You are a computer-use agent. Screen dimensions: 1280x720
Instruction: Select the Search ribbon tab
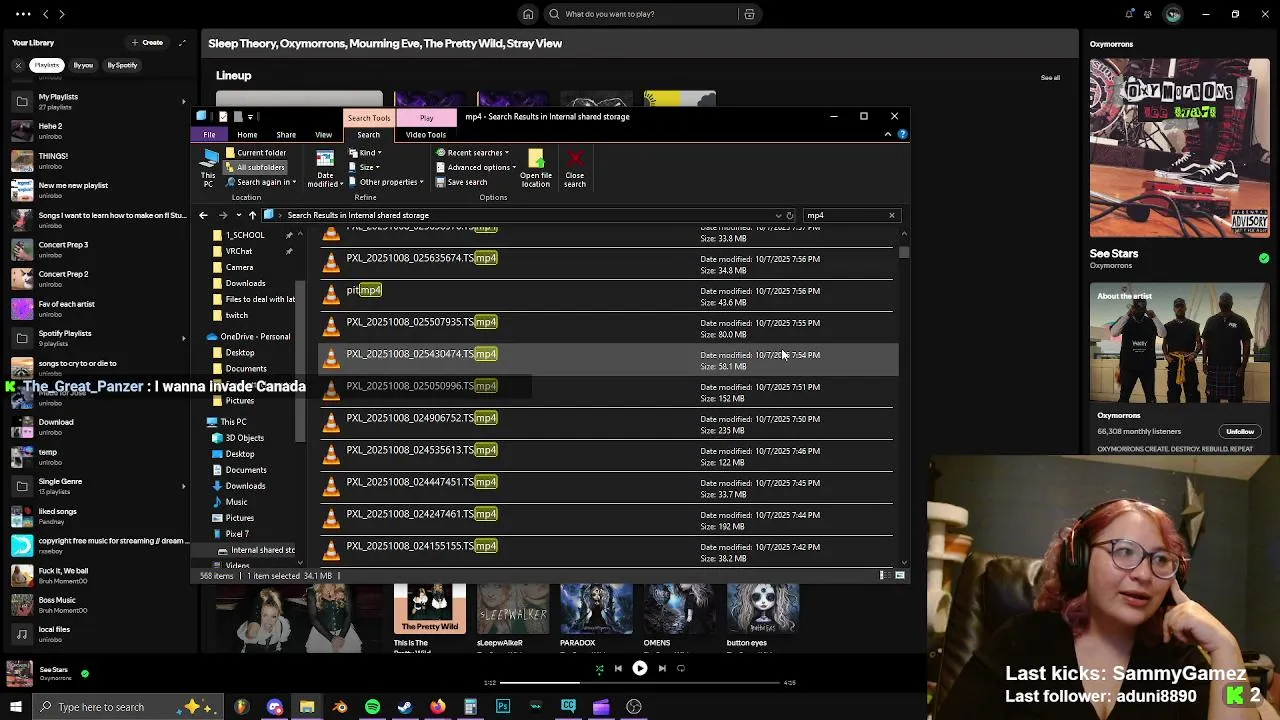pyautogui.click(x=368, y=134)
